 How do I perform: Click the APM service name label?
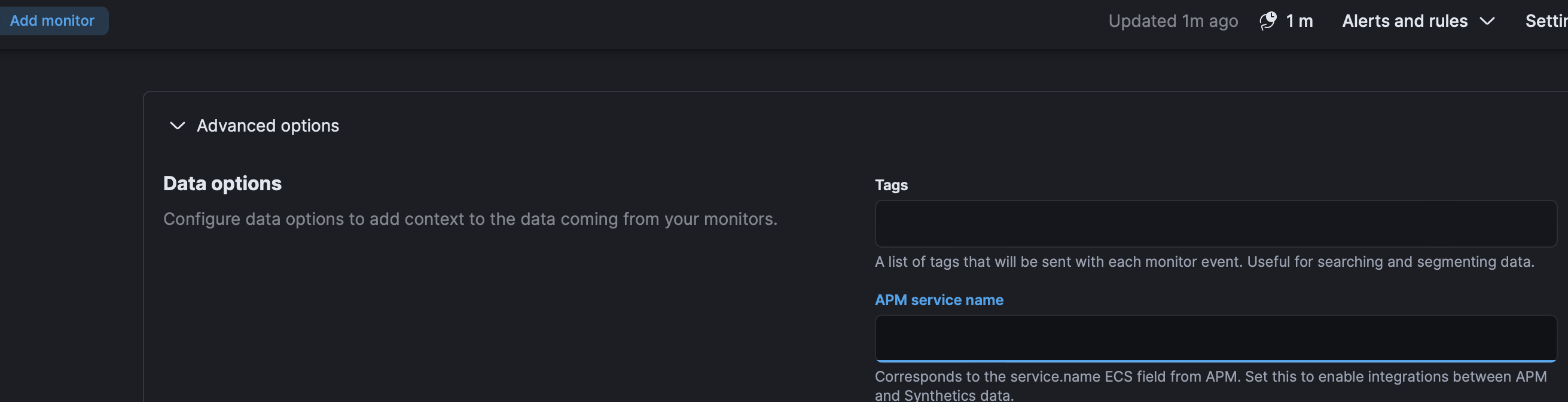pyautogui.click(x=939, y=300)
